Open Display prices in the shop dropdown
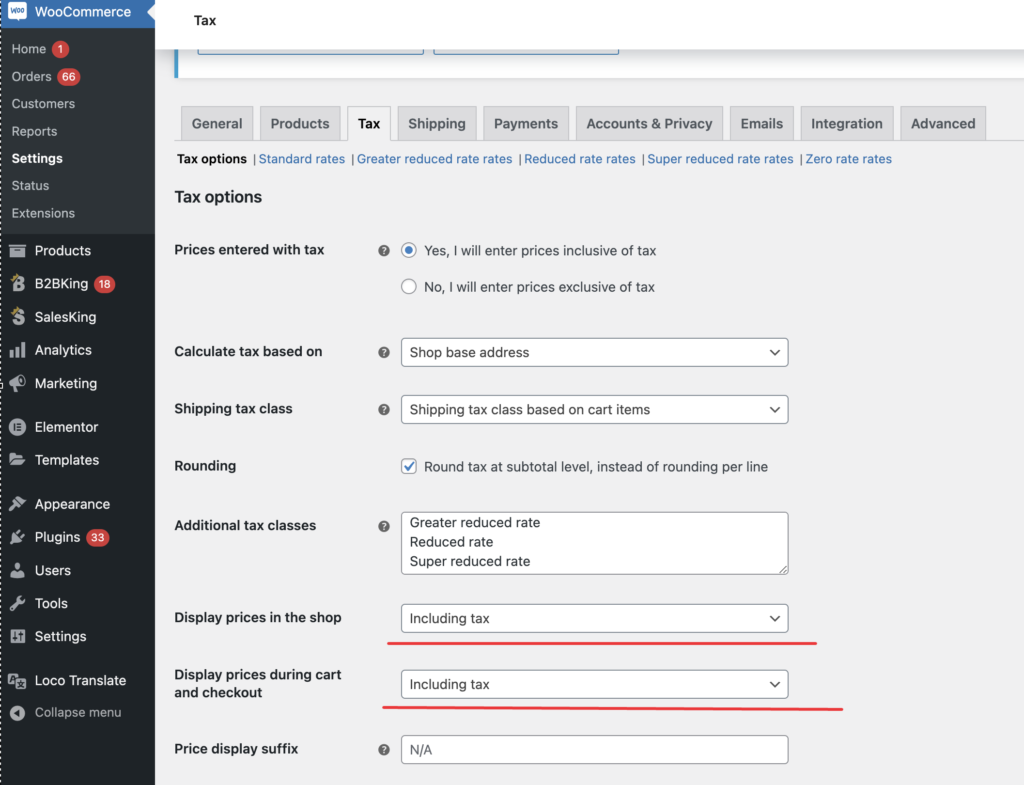 click(594, 618)
